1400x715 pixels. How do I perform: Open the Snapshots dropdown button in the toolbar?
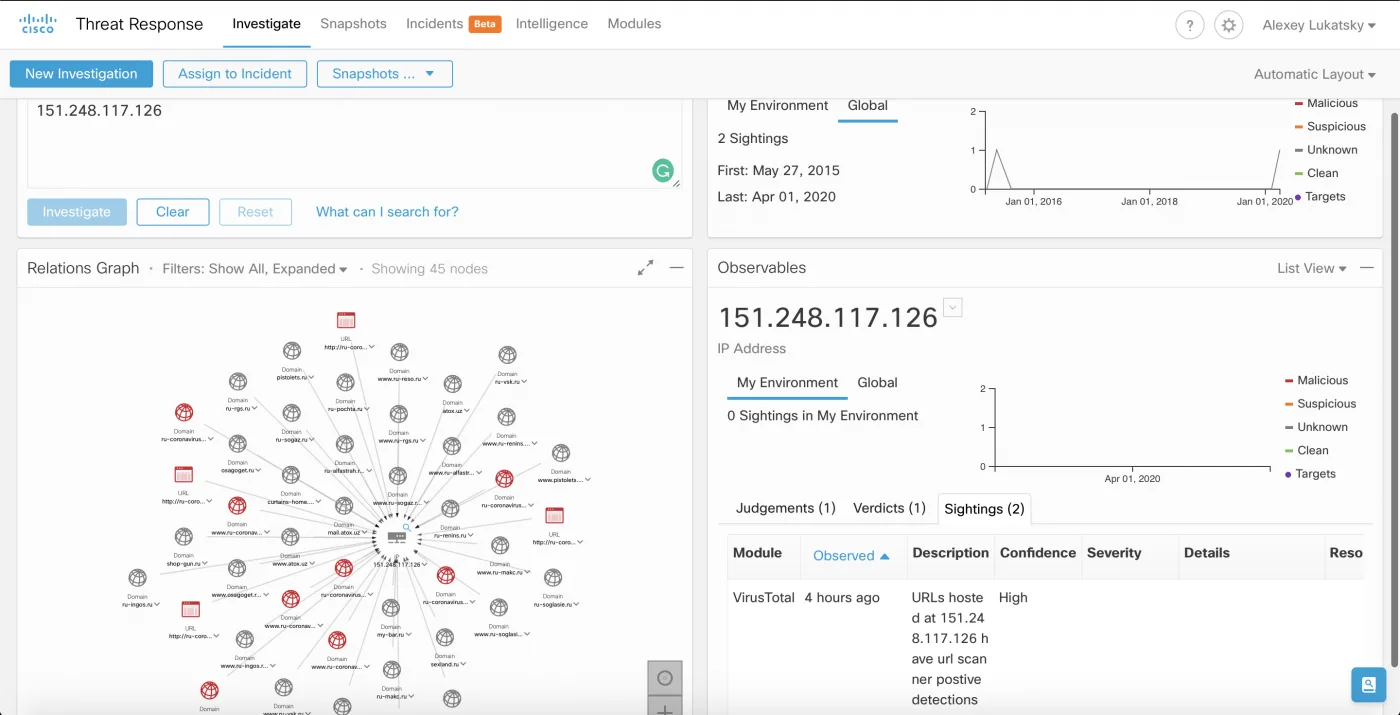(384, 74)
